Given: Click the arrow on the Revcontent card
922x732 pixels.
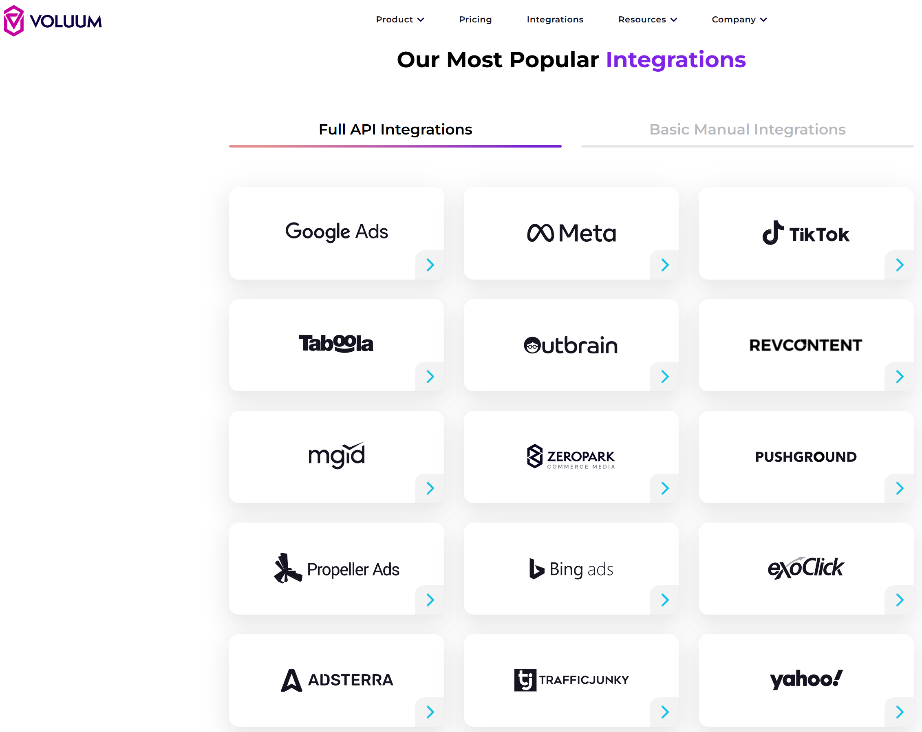Looking at the screenshot, I should (898, 377).
